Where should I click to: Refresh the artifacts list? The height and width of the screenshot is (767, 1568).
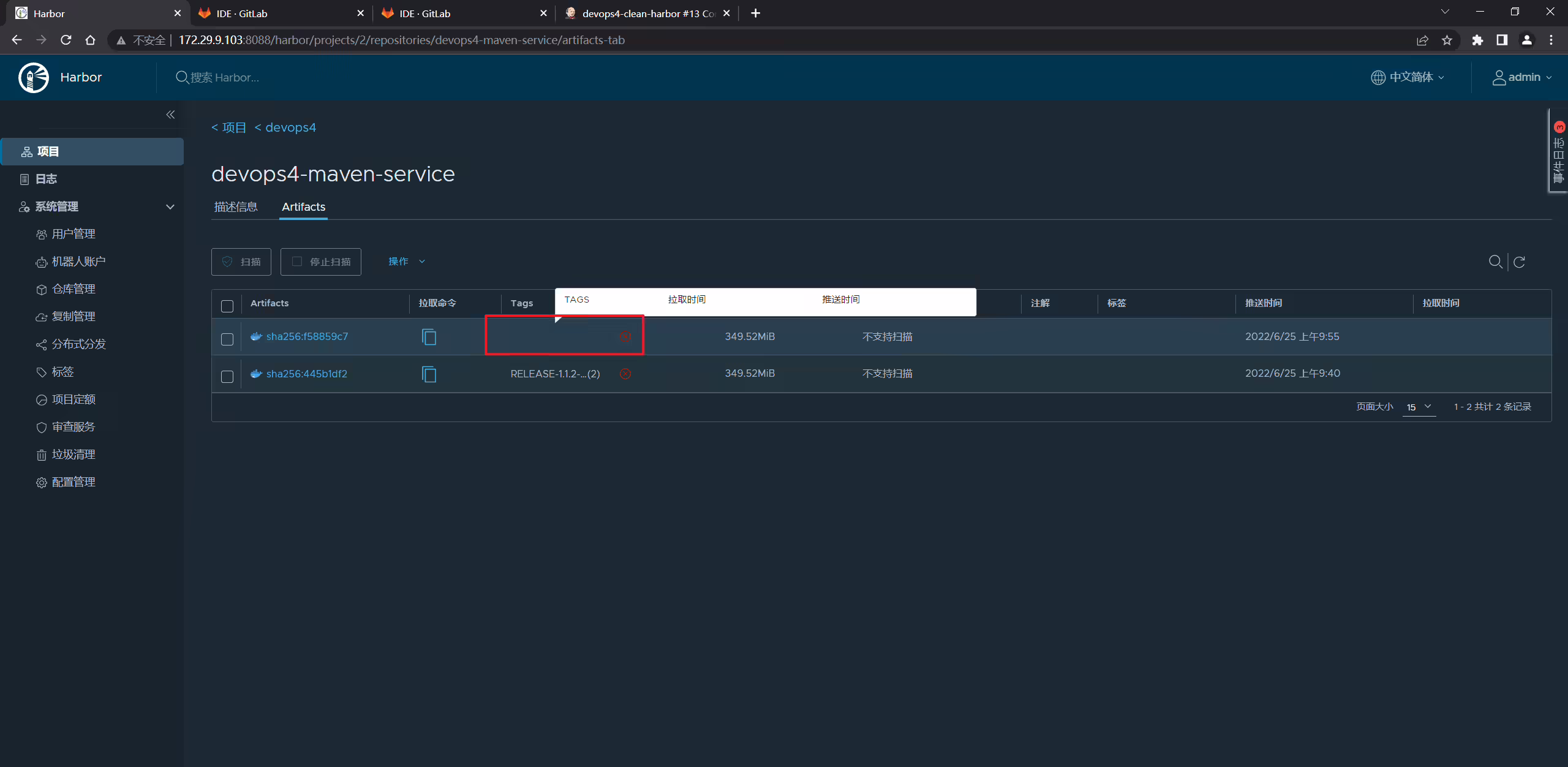(1519, 262)
